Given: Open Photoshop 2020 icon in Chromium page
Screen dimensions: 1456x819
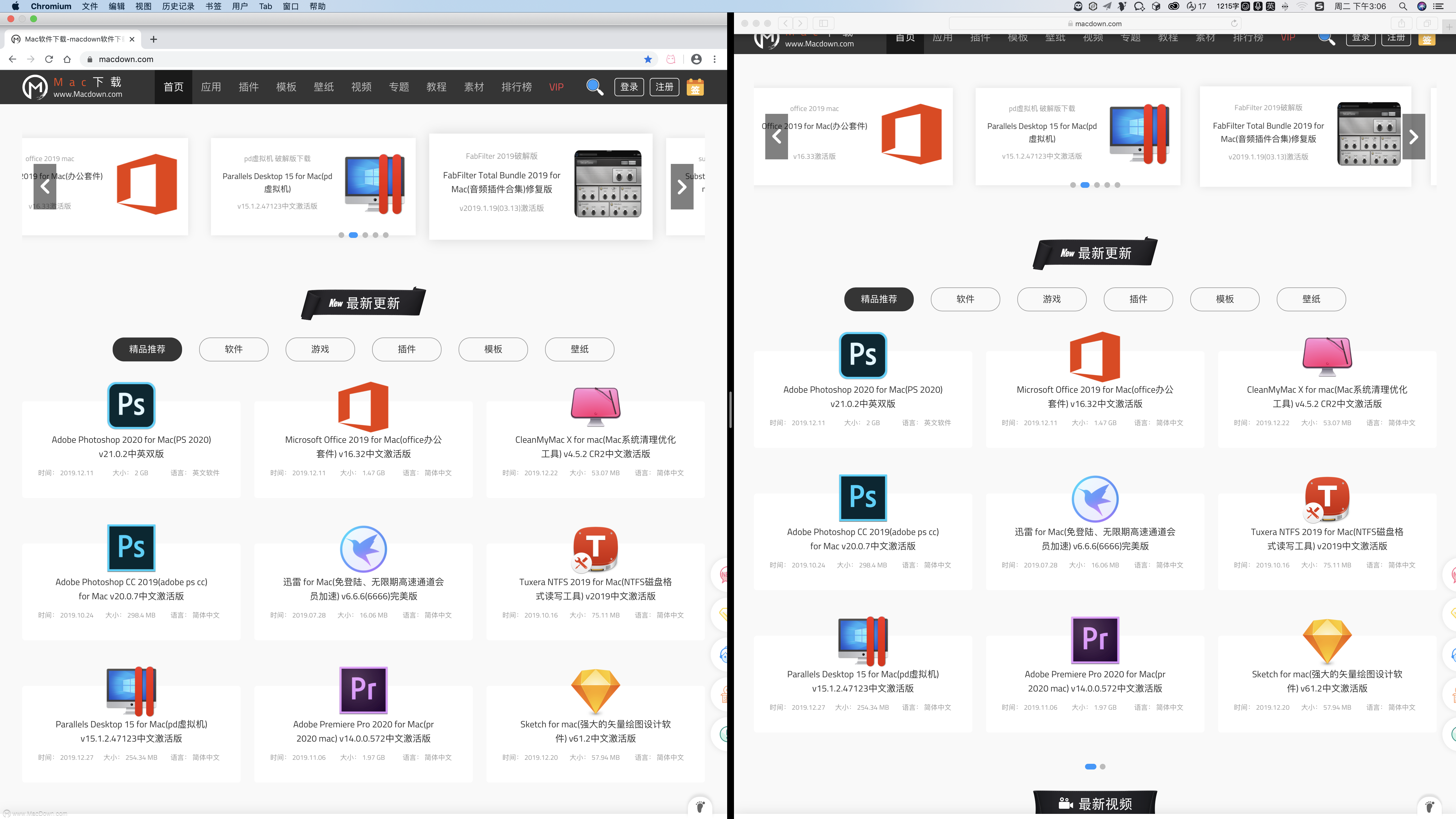Looking at the screenshot, I should tap(131, 405).
